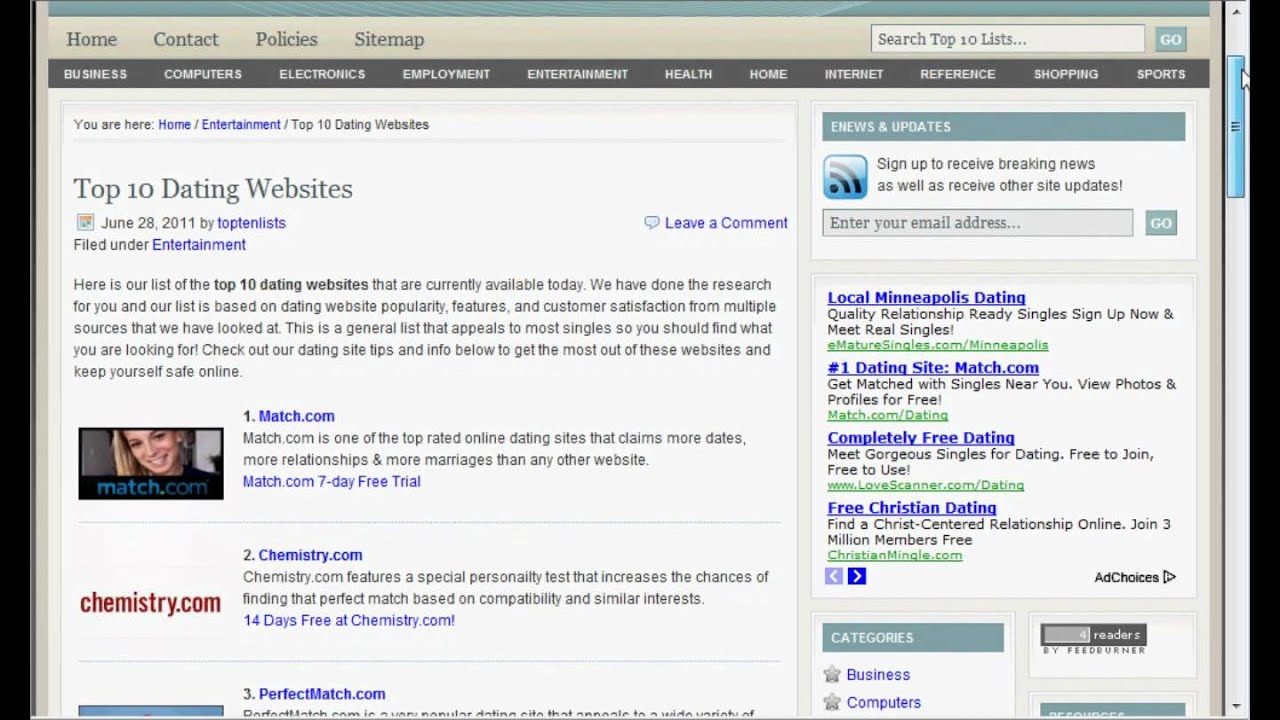1280x720 pixels.
Task: Click the scrollbar up arrow
Action: 1236,10
